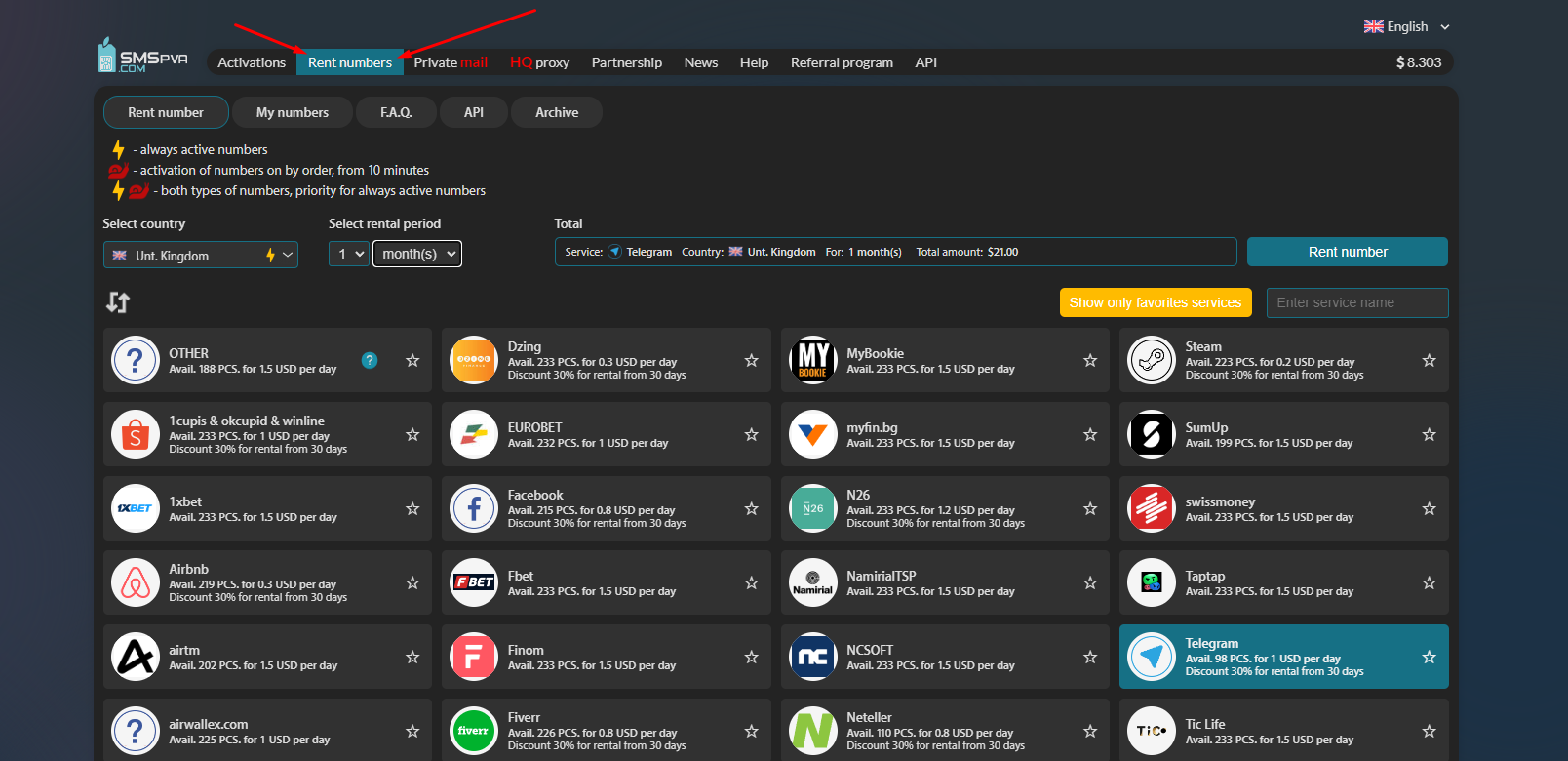Toggle the favorite star for MyBookie
Viewport: 1568px width, 761px height.
[x=1090, y=360]
